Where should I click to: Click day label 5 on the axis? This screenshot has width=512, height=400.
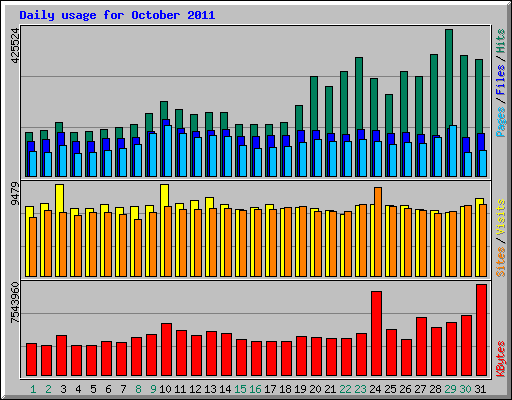[93, 389]
